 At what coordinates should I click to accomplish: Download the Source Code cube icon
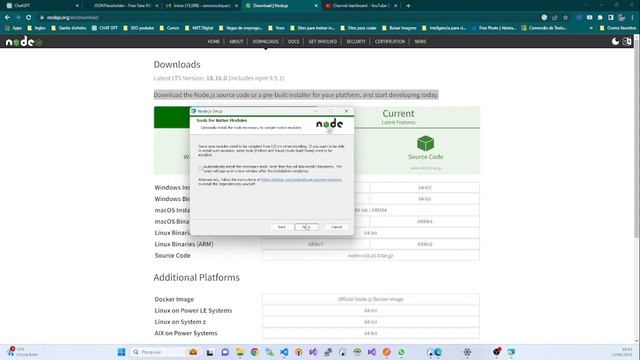pos(425,143)
